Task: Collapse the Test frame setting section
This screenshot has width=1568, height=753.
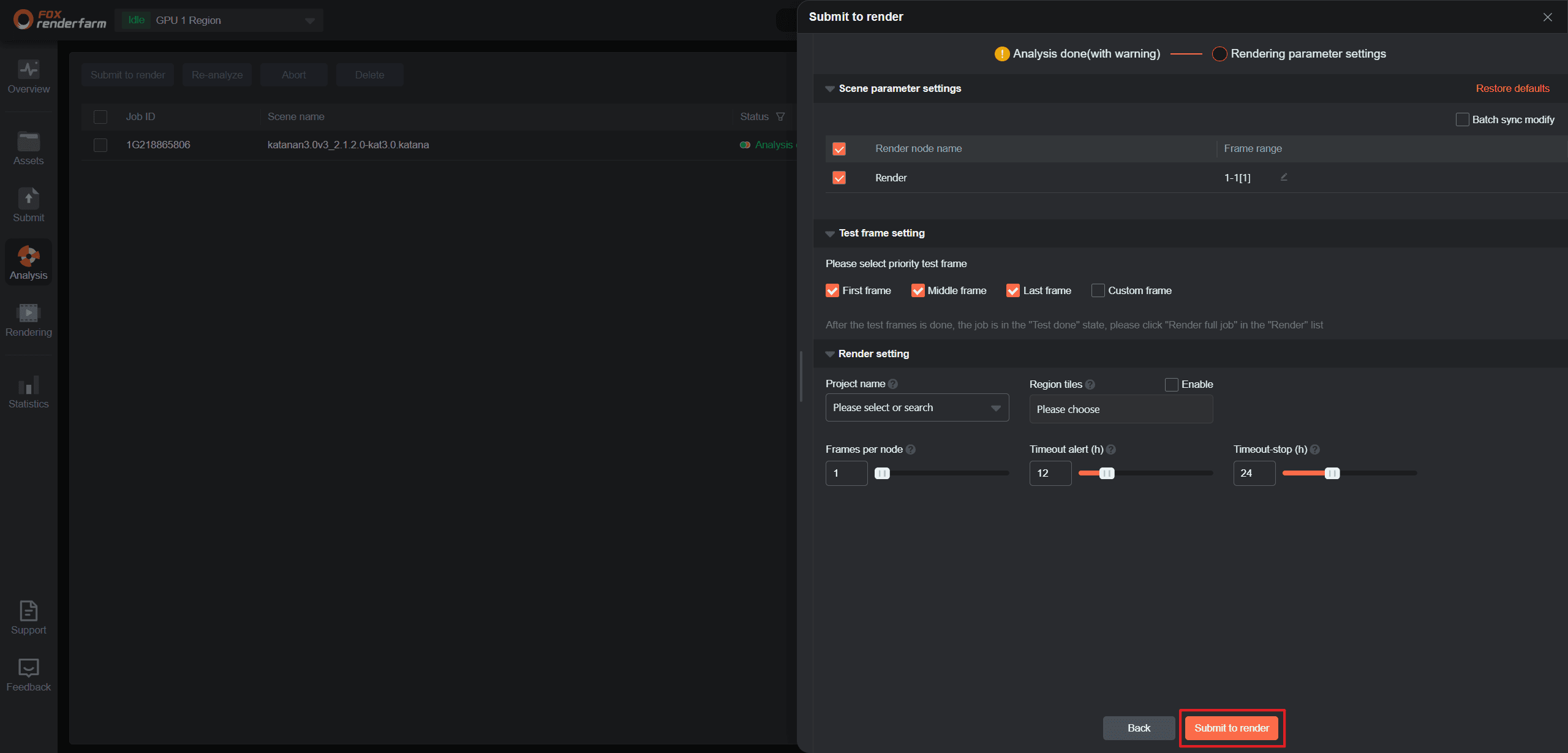Action: [830, 233]
